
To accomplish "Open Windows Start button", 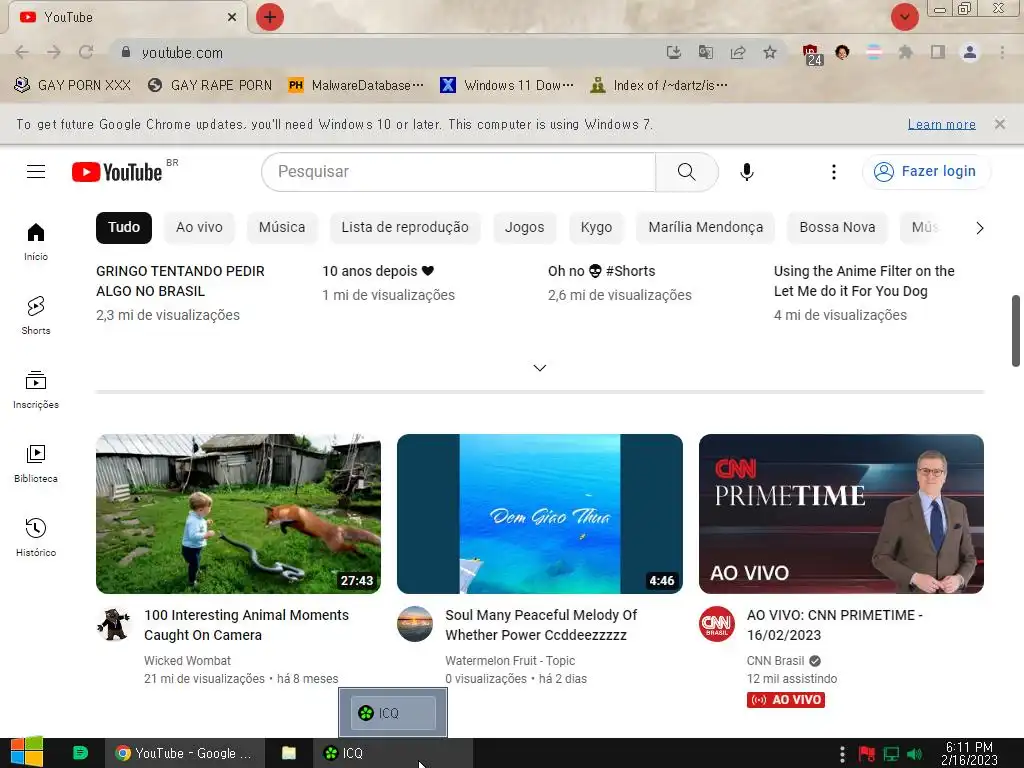I will click(x=27, y=752).
